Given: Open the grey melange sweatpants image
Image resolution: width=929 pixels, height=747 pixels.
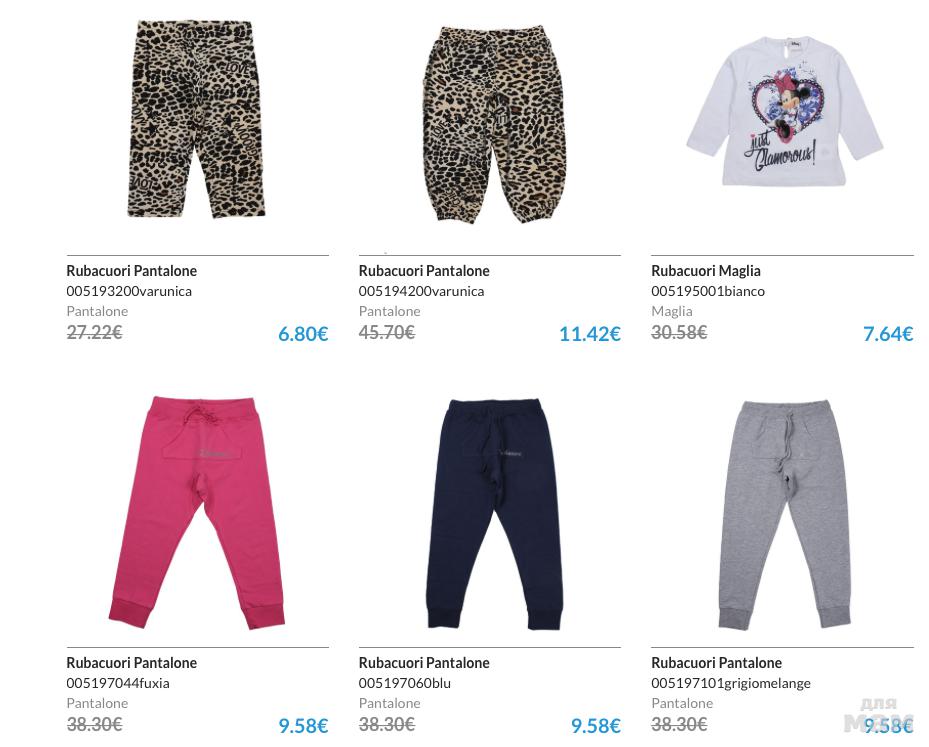Looking at the screenshot, I should 786,515.
